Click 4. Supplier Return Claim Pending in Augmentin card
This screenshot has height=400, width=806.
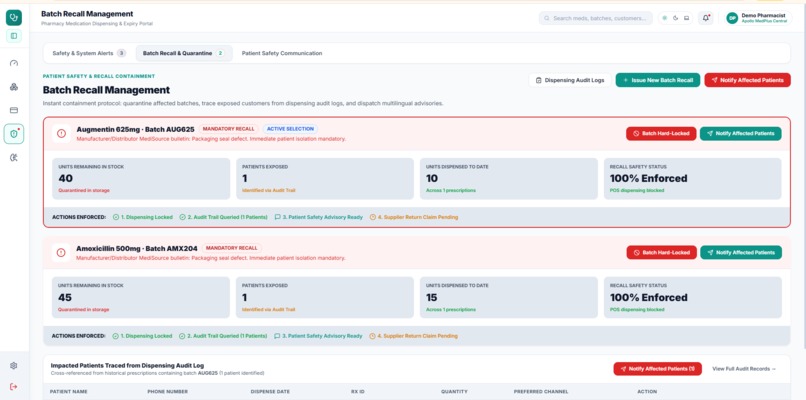coord(414,217)
